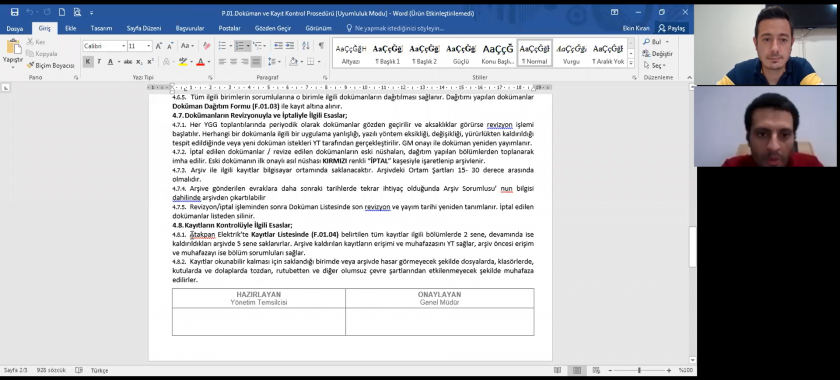The height and width of the screenshot is (380, 840).
Task: Sort paragraphs A to Z
Action: [x=307, y=46]
